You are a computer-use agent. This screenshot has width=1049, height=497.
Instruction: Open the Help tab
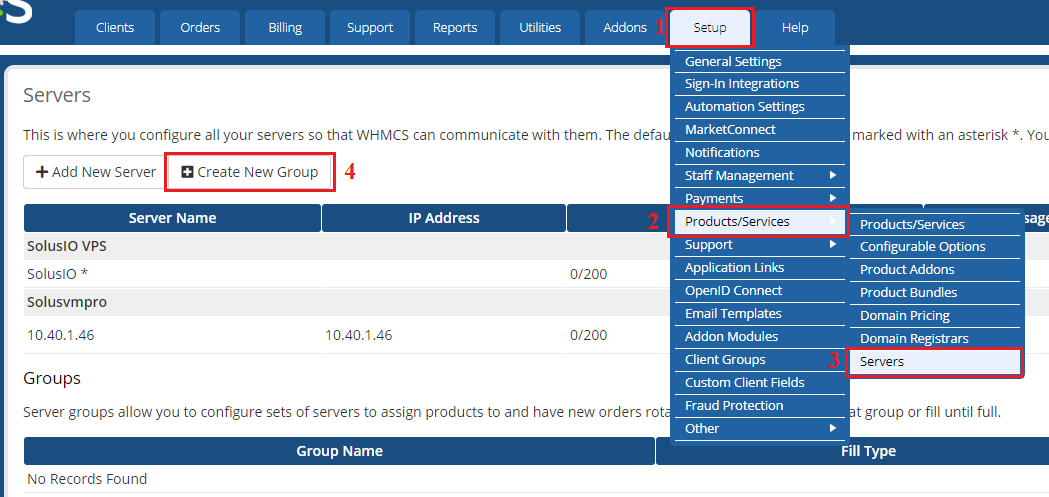click(x=795, y=28)
